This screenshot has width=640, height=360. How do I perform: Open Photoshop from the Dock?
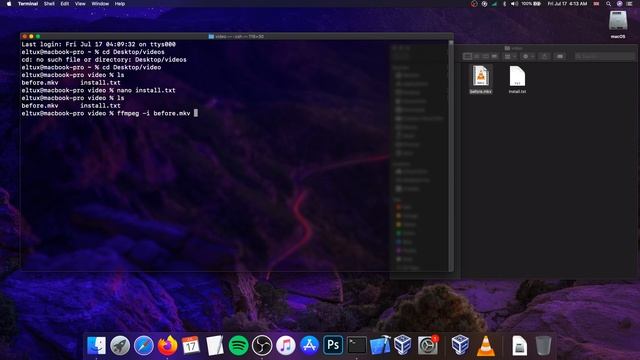tap(333, 345)
